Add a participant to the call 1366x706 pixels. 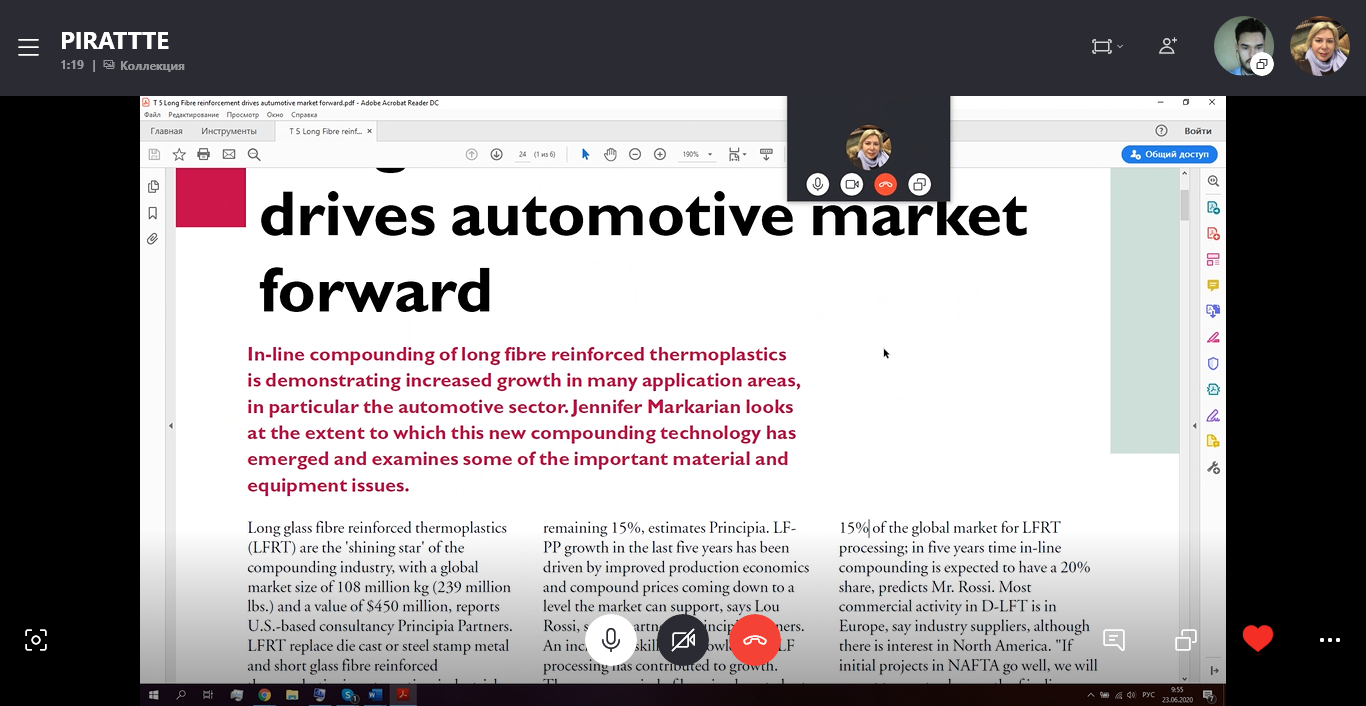coord(1167,46)
